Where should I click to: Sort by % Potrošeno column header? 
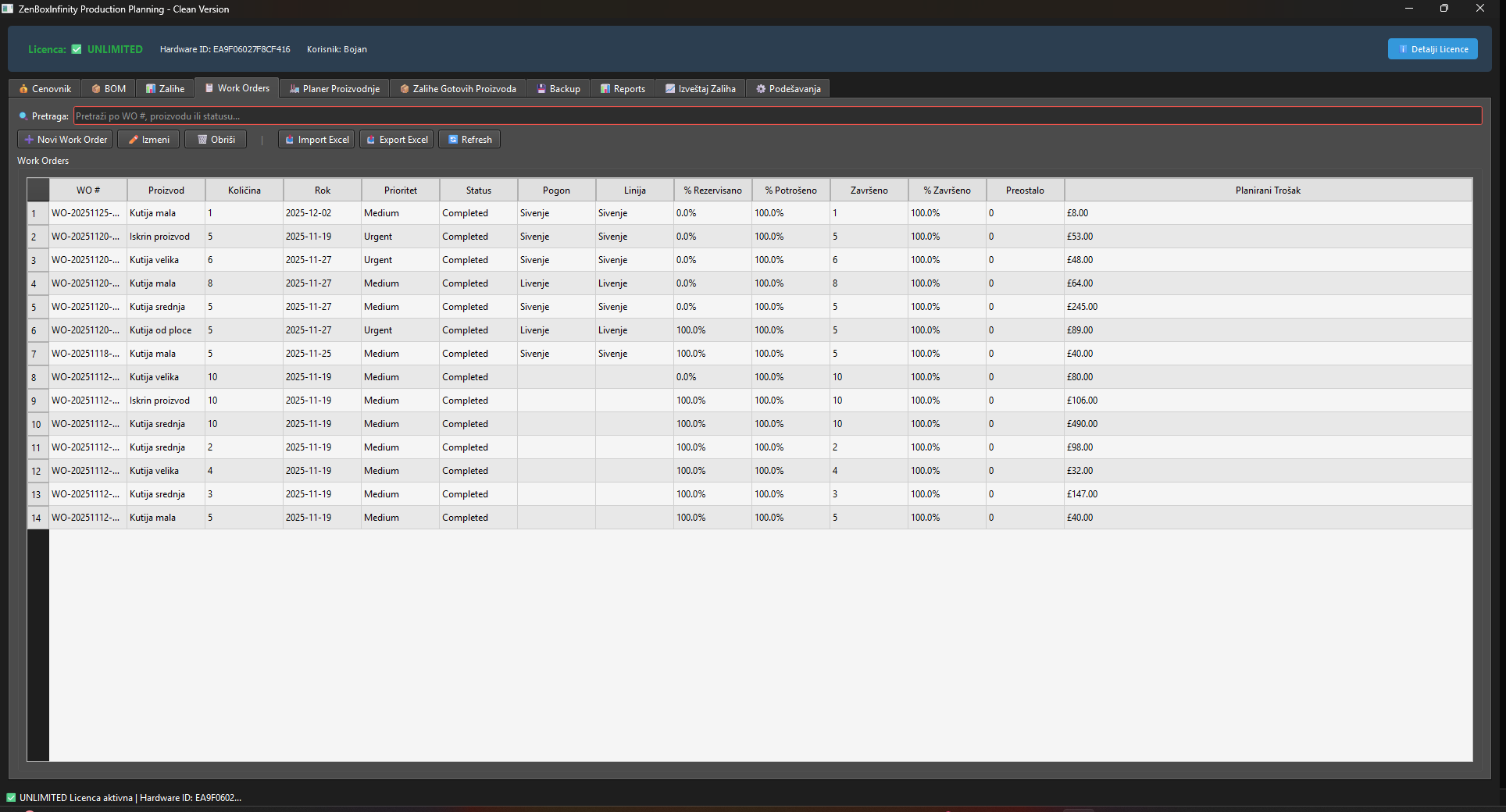click(x=791, y=191)
